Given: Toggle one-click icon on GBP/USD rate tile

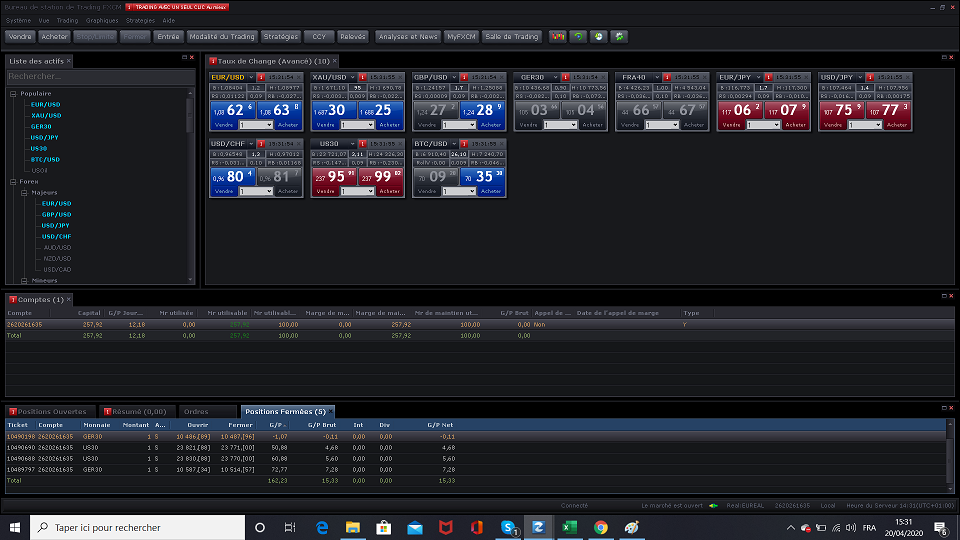Looking at the screenshot, I should [x=464, y=77].
